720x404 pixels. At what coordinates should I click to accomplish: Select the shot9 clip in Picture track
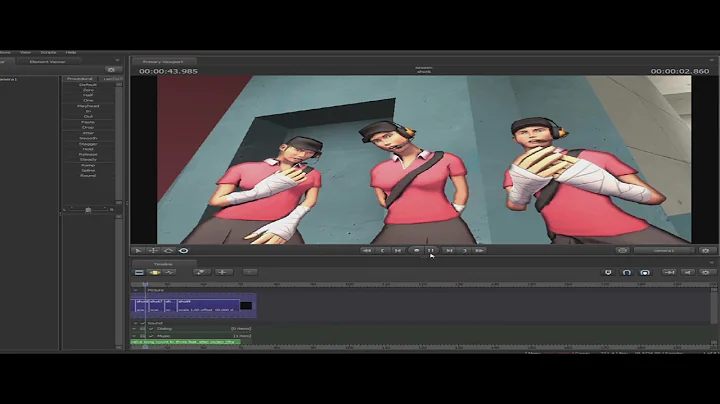click(x=208, y=306)
